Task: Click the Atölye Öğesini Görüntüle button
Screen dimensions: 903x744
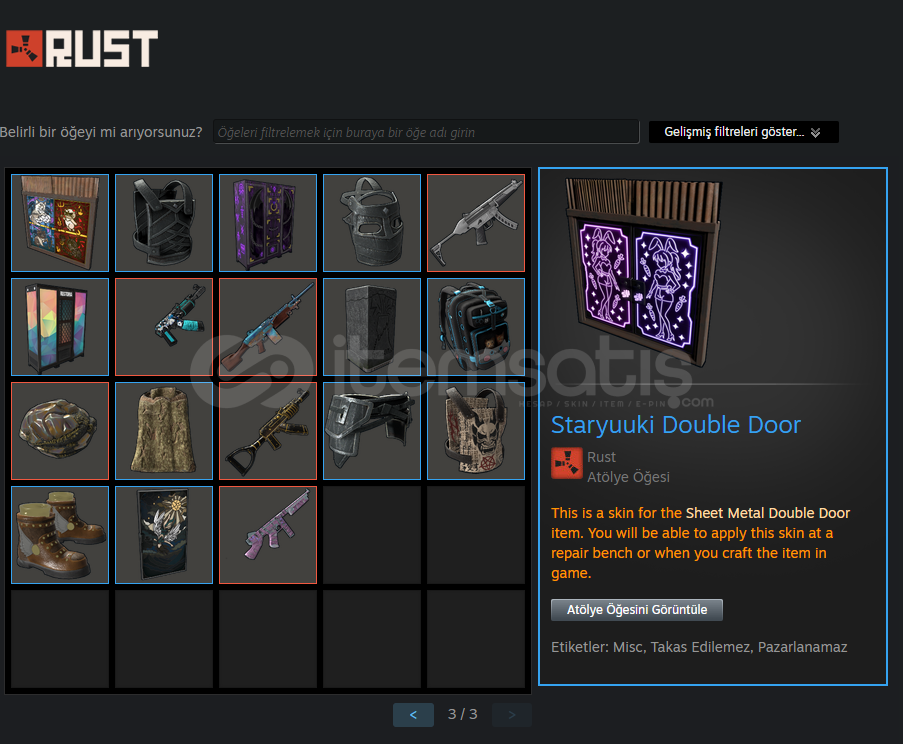Action: pos(637,610)
